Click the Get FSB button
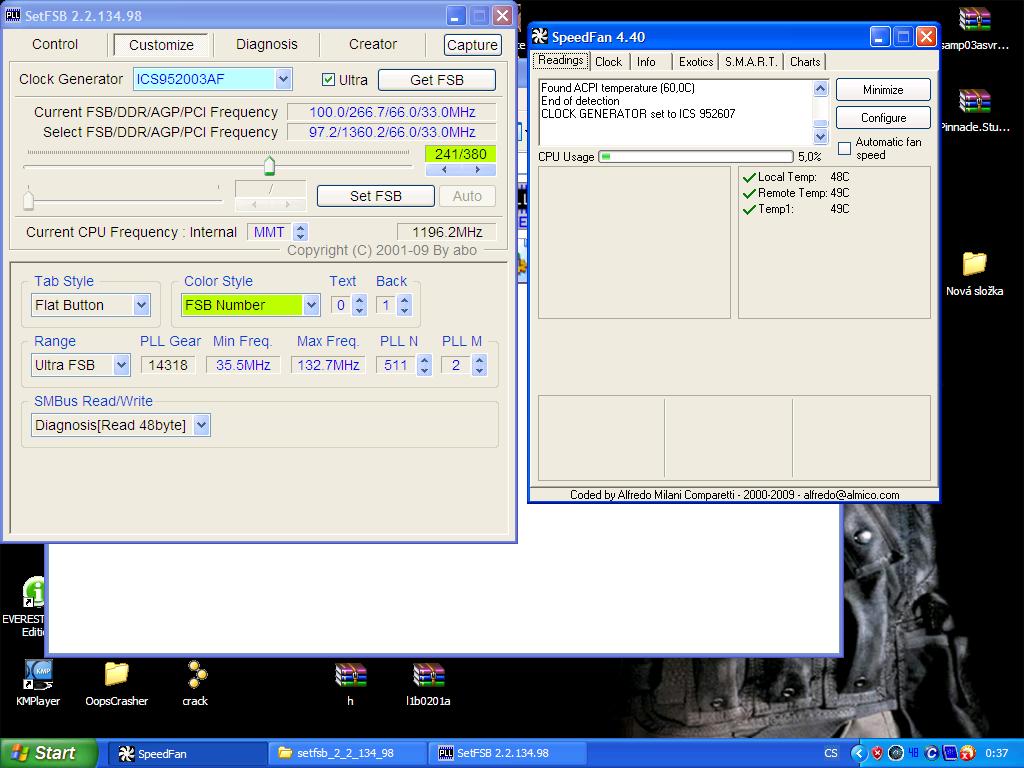This screenshot has height=768, width=1024. tap(436, 80)
